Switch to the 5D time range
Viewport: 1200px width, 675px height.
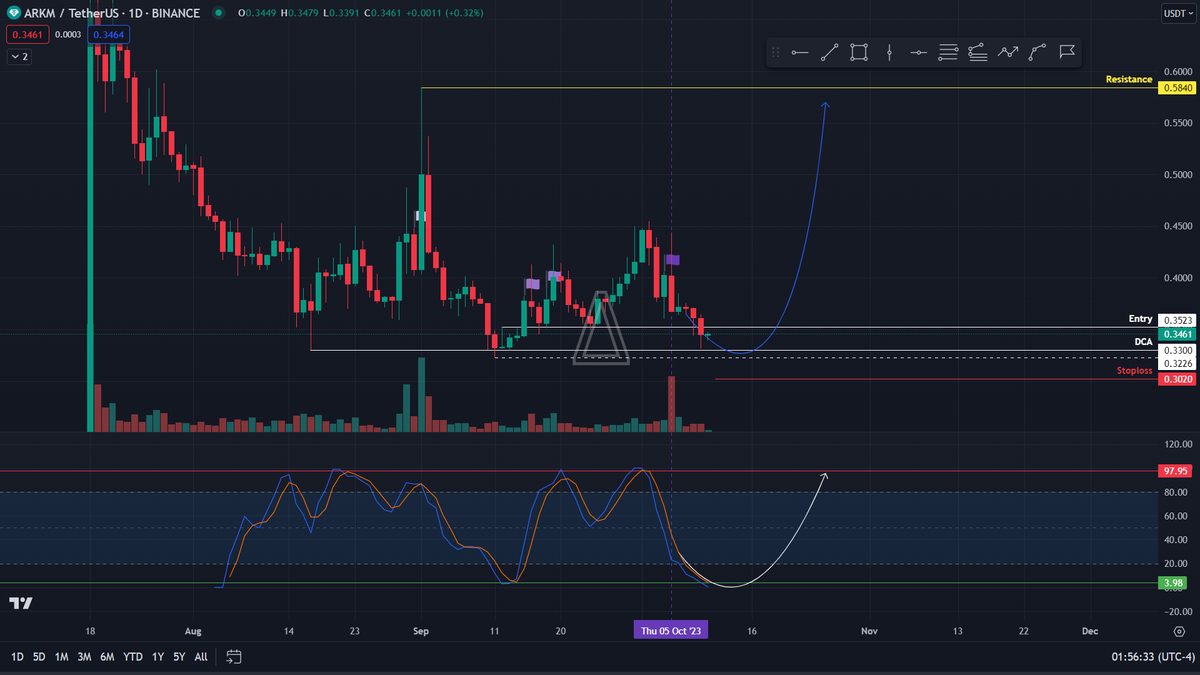pyautogui.click(x=39, y=657)
